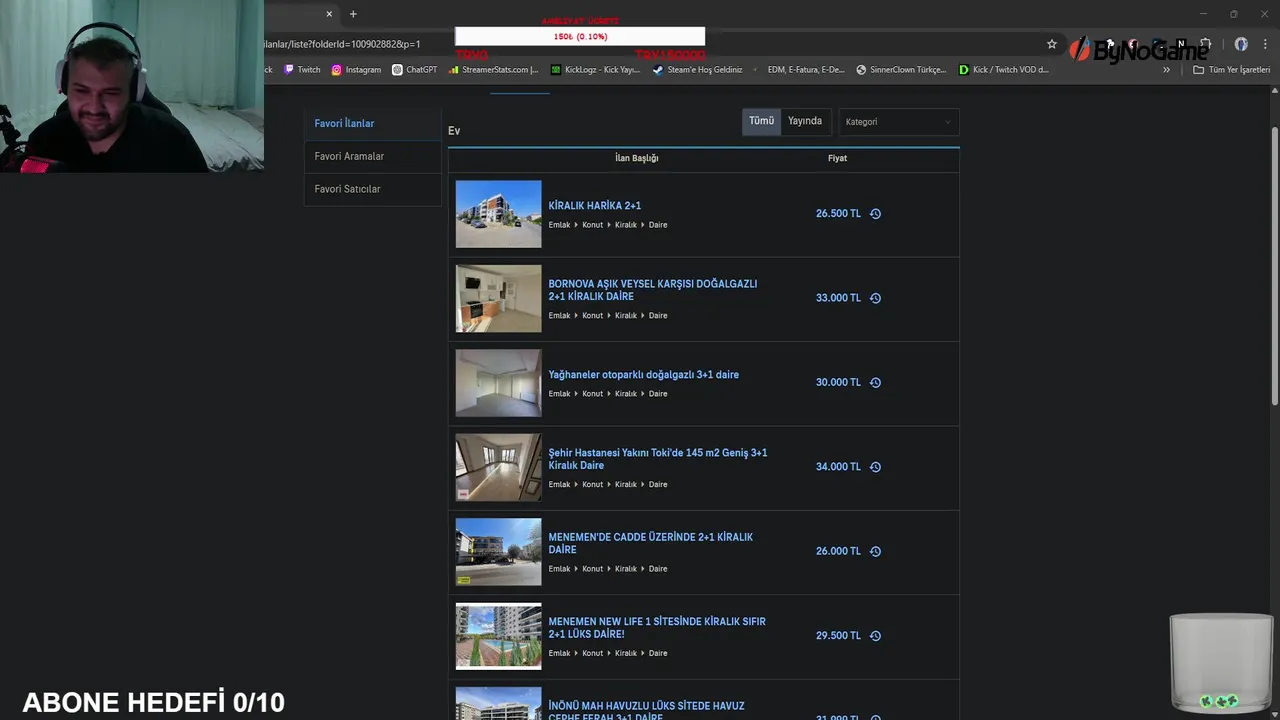Click the 29.500 TL price
The image size is (1280, 720).
click(838, 636)
